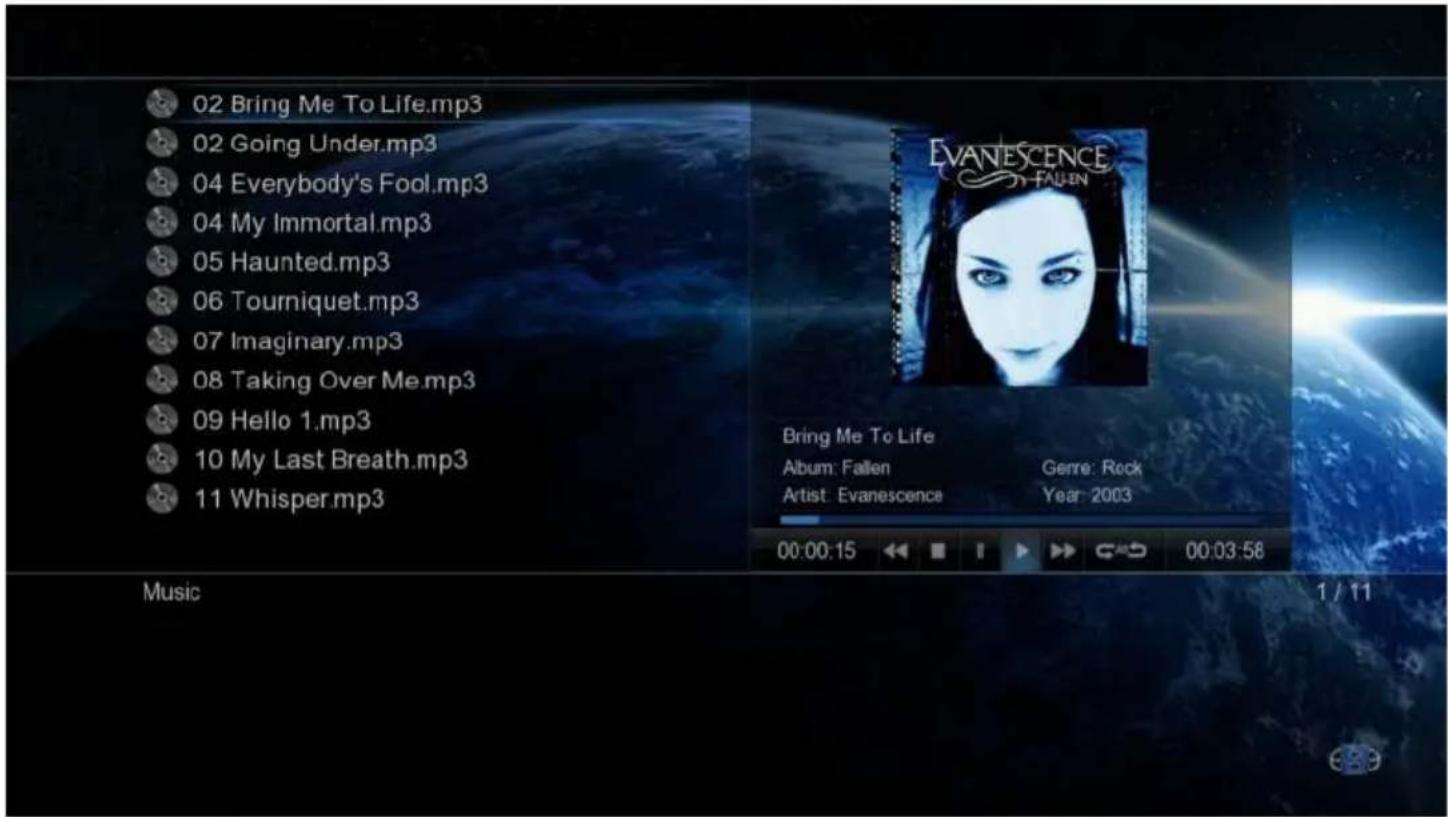Click the Year: 2003 info text
1448x817 pixels.
pyautogui.click(x=1087, y=495)
